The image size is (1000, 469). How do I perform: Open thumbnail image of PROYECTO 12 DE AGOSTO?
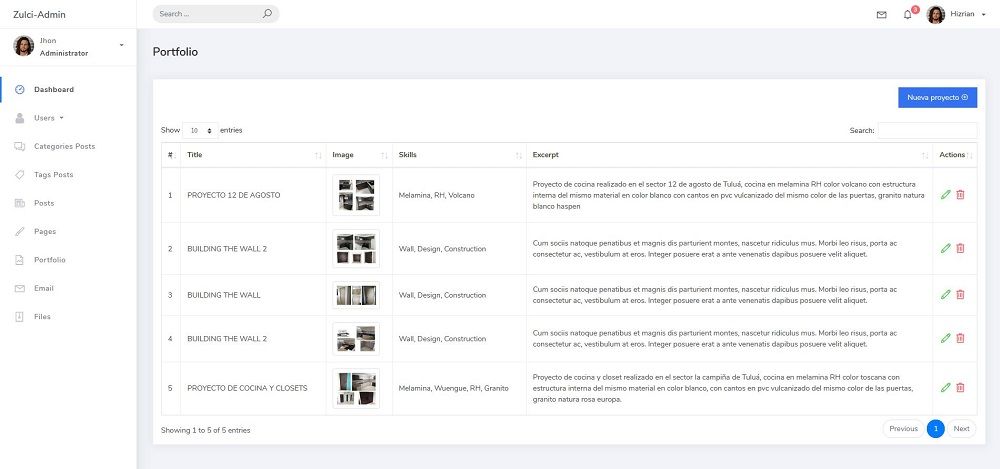coord(356,194)
